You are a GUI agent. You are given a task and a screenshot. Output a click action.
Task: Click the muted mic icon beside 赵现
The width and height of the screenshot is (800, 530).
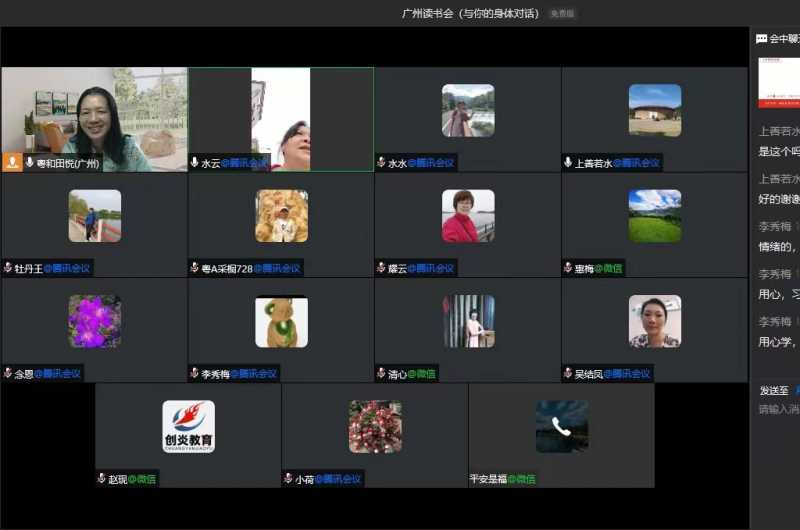point(101,479)
